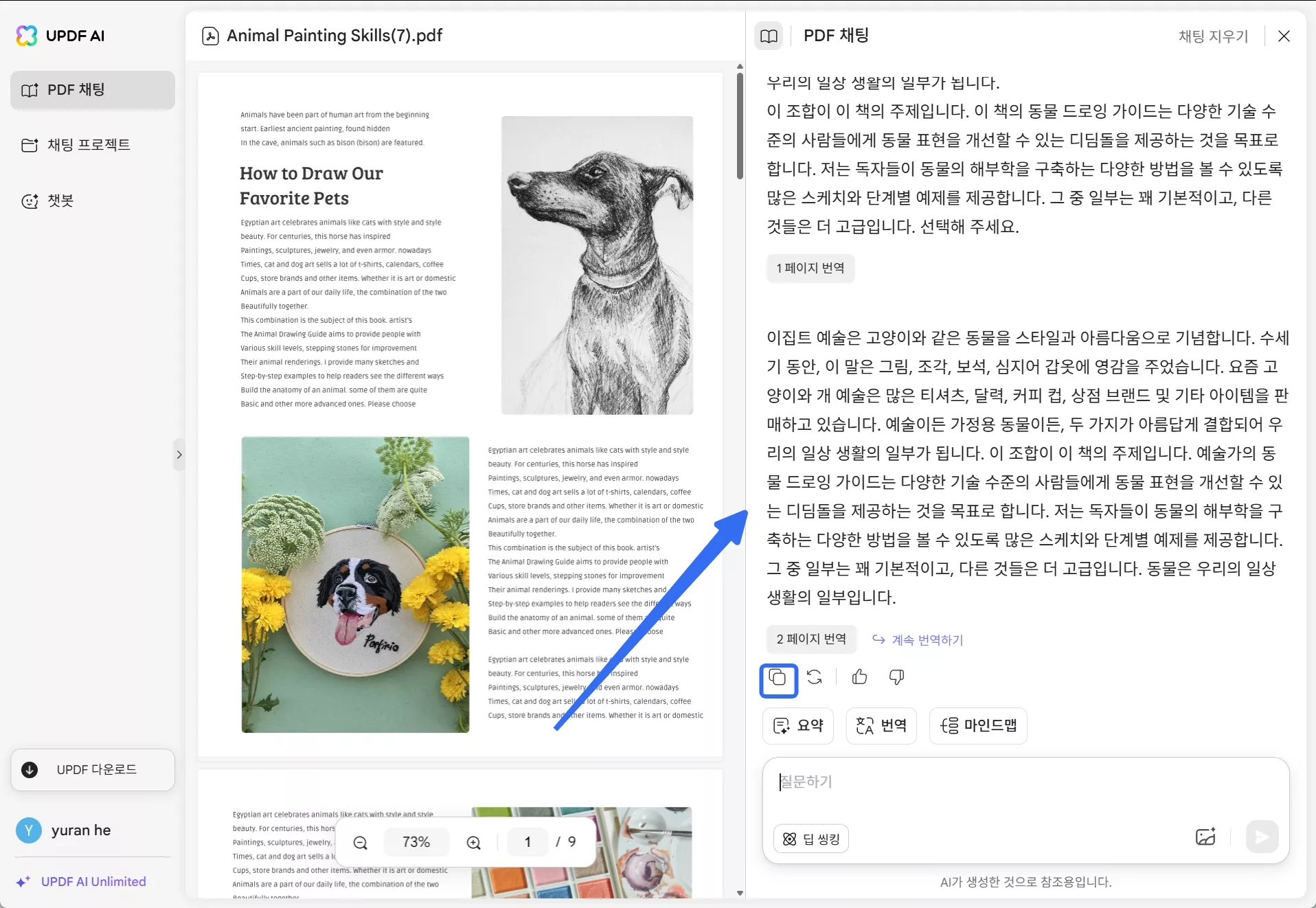Open 채팅 프로젝트 in the sidebar

pyautogui.click(x=93, y=145)
